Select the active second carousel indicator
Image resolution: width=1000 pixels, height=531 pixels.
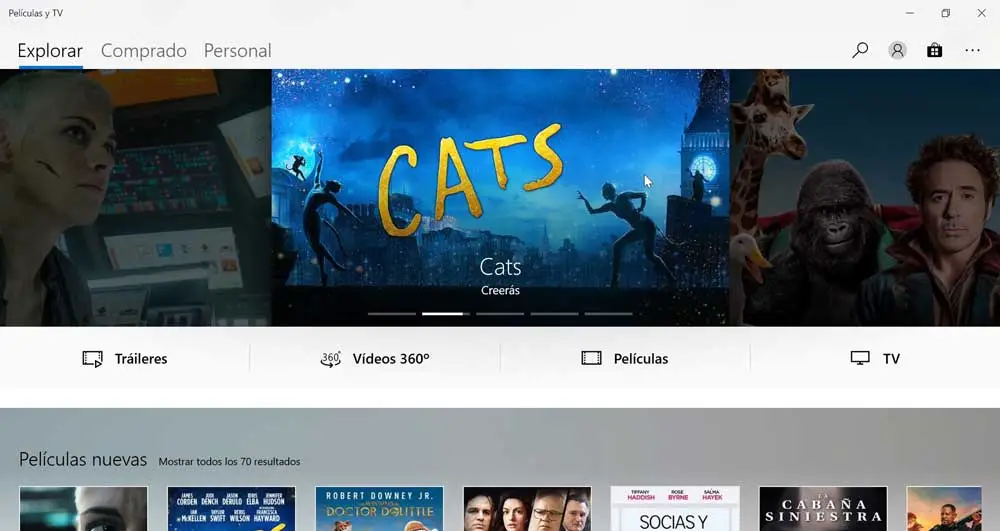pyautogui.click(x=446, y=314)
